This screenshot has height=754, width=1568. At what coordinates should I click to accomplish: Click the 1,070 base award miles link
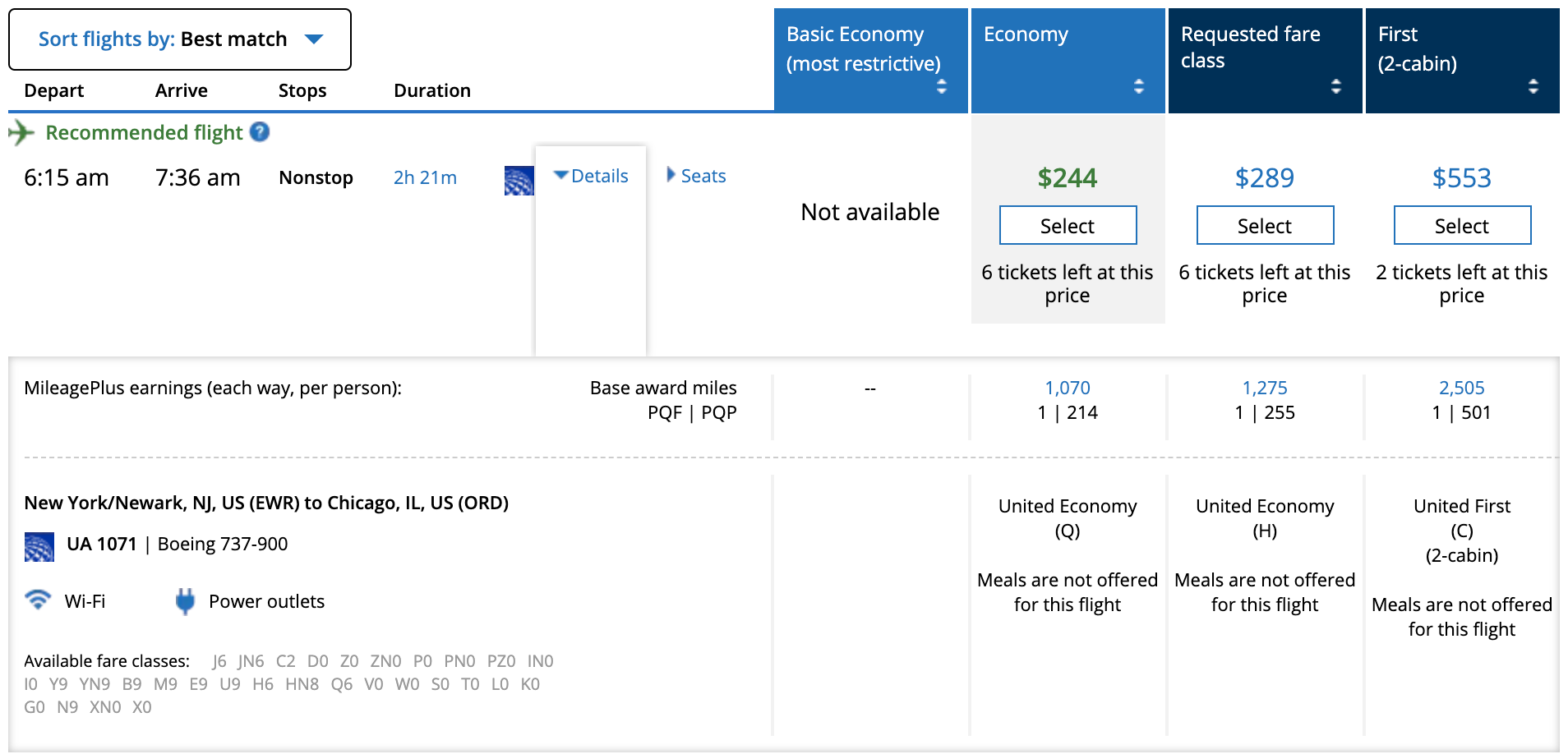pos(1067,388)
